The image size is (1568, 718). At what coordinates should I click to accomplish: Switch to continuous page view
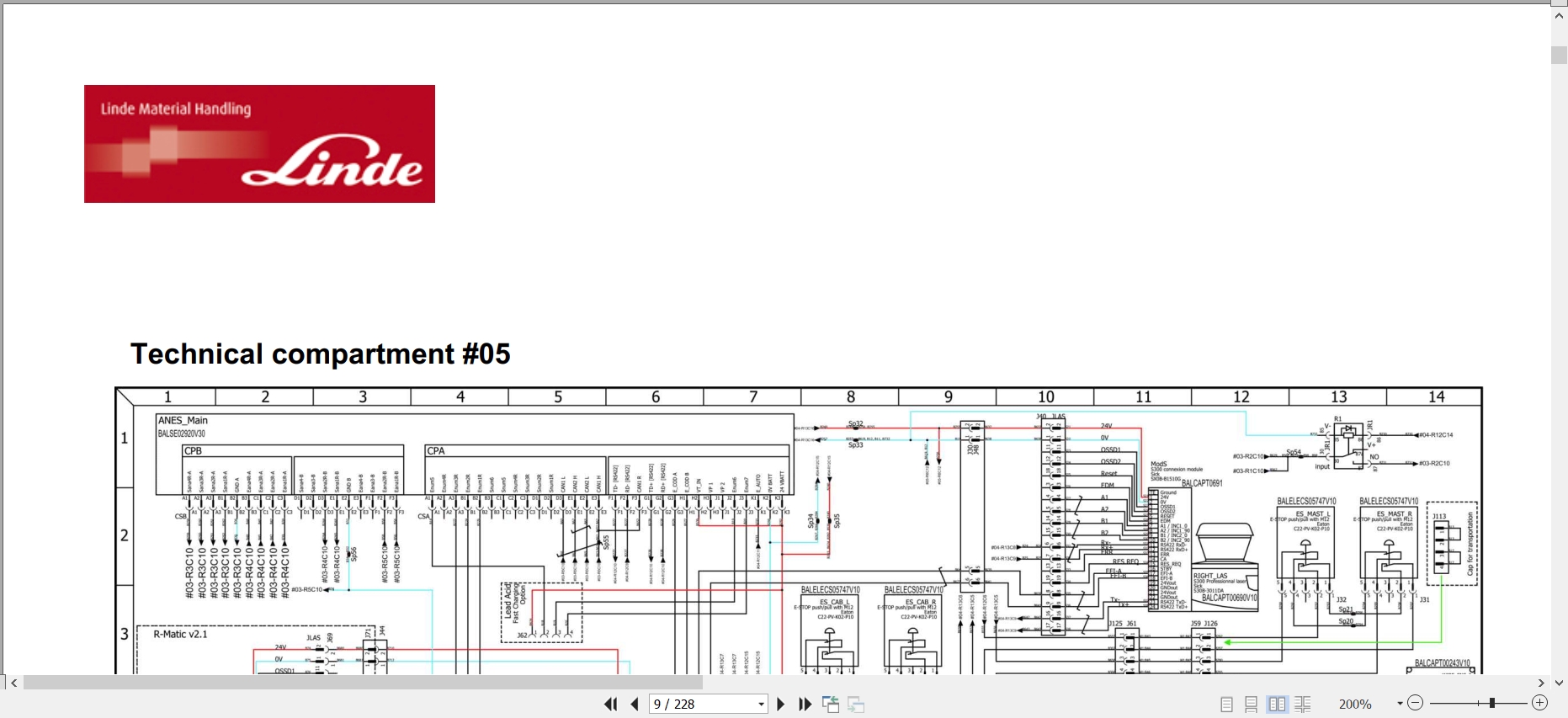1252,704
